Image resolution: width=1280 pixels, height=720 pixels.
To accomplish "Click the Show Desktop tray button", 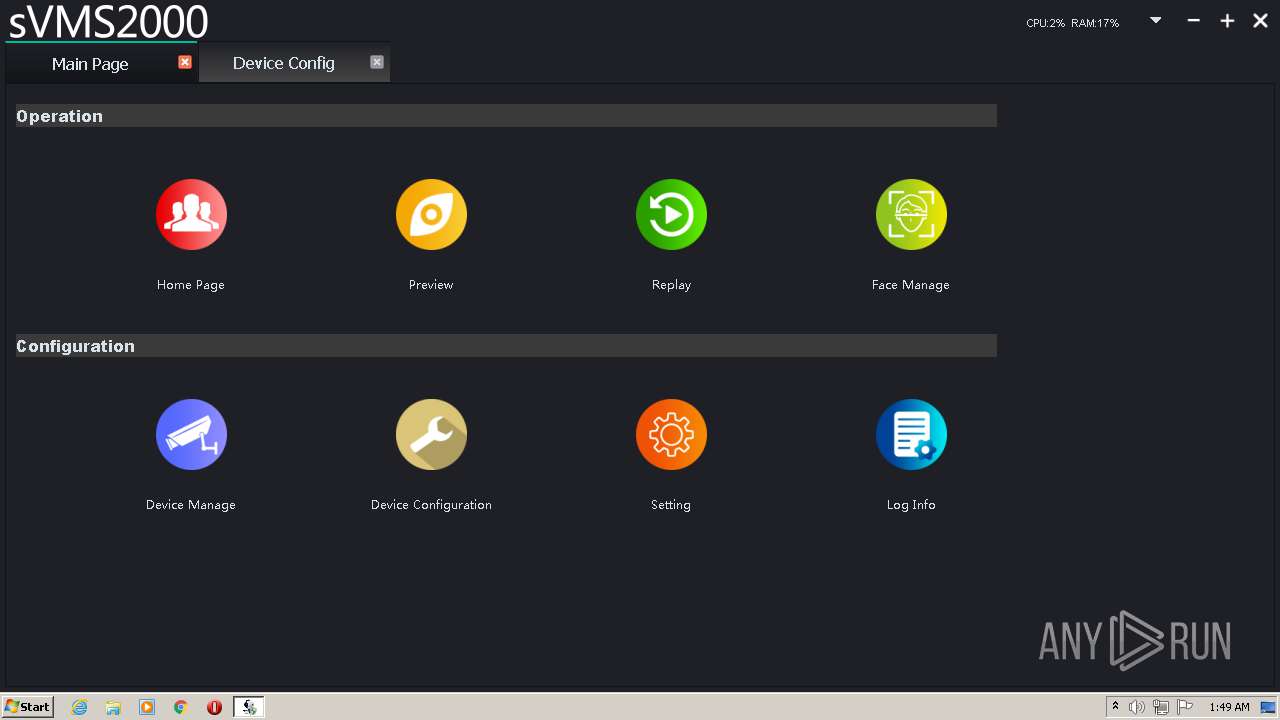I will pos(1269,707).
